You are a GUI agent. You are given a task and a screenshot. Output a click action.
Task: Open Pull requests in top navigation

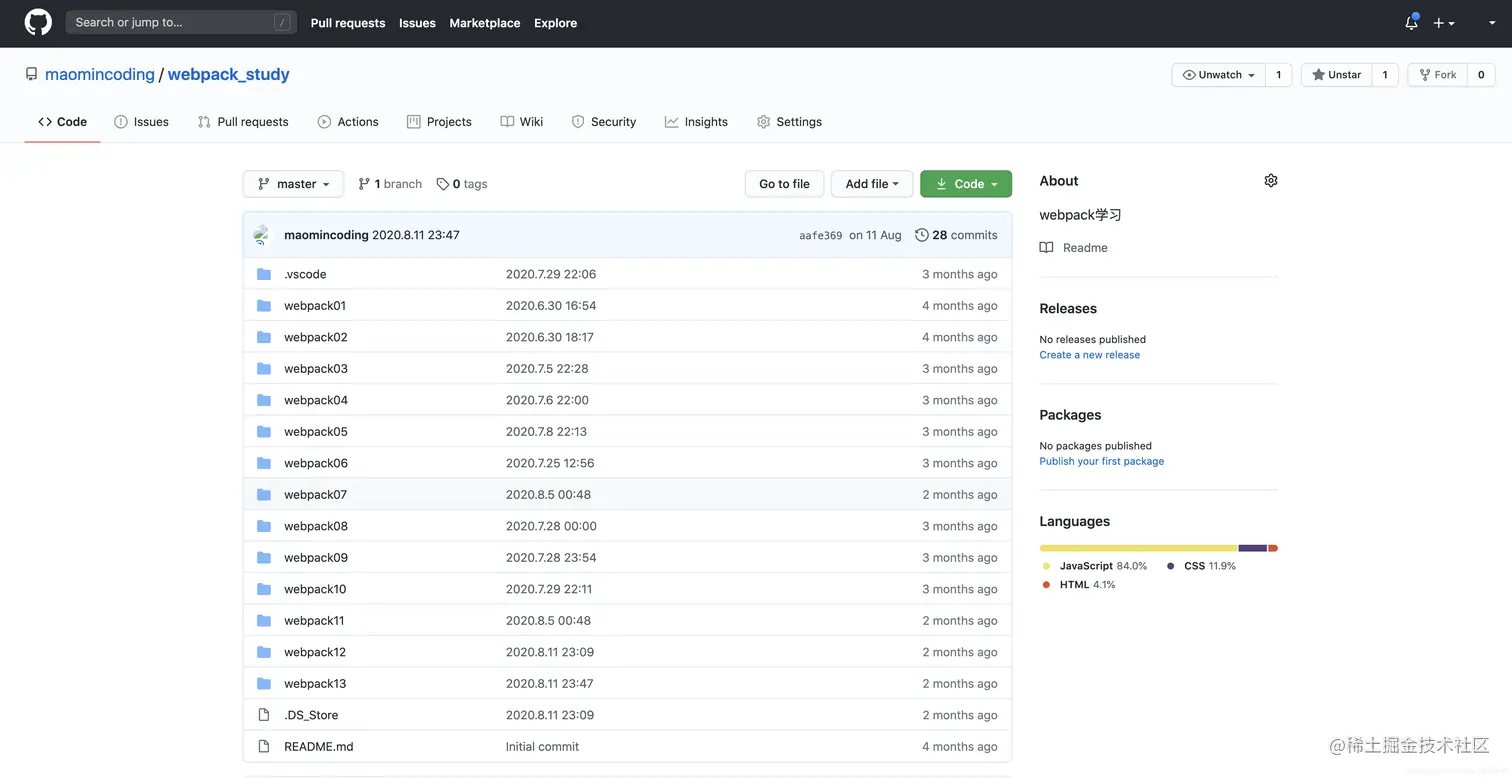(x=348, y=22)
